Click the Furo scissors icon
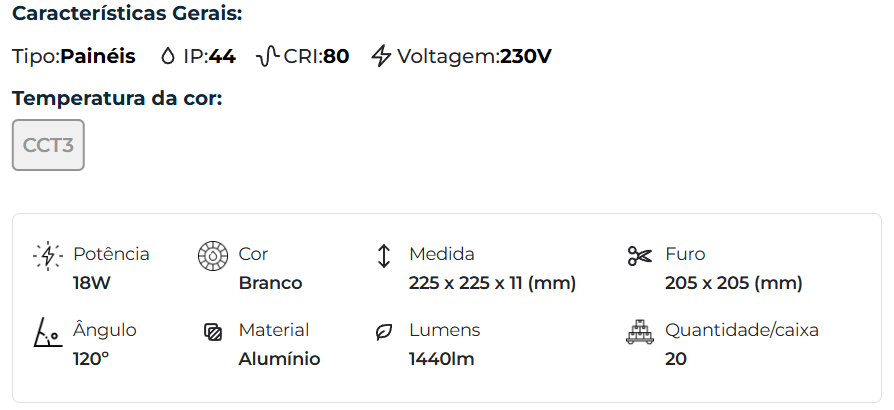This screenshot has width=894, height=410. tap(639, 256)
